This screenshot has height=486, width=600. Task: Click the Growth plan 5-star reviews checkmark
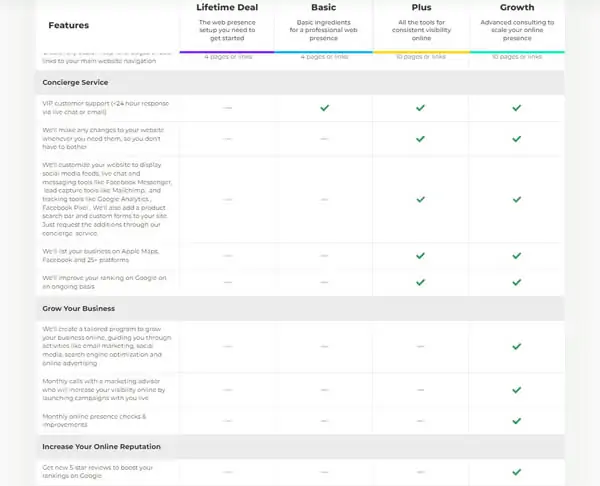click(x=517, y=472)
